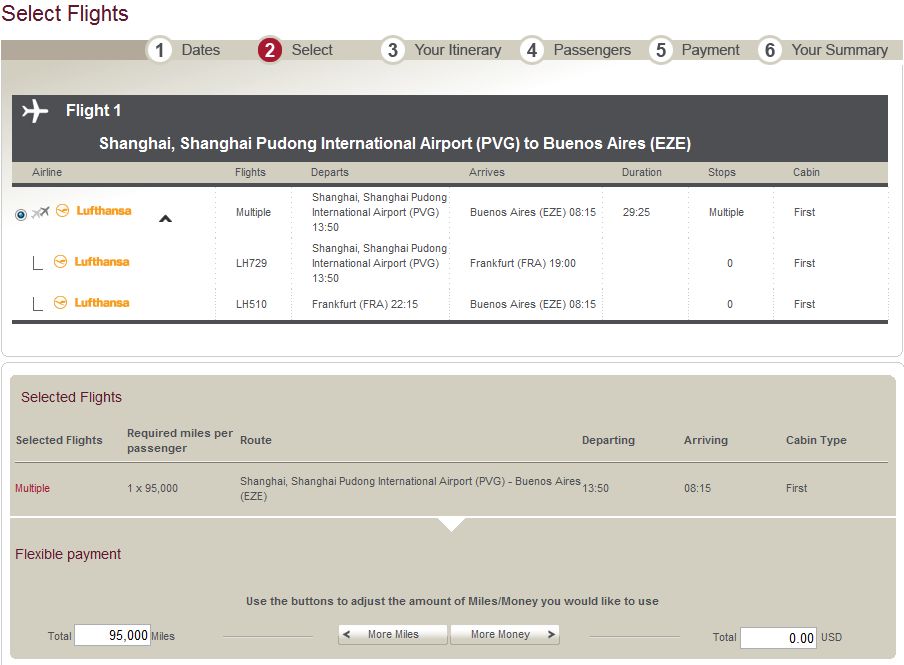Select the Lufthansa flight option radio button

(x=21, y=214)
